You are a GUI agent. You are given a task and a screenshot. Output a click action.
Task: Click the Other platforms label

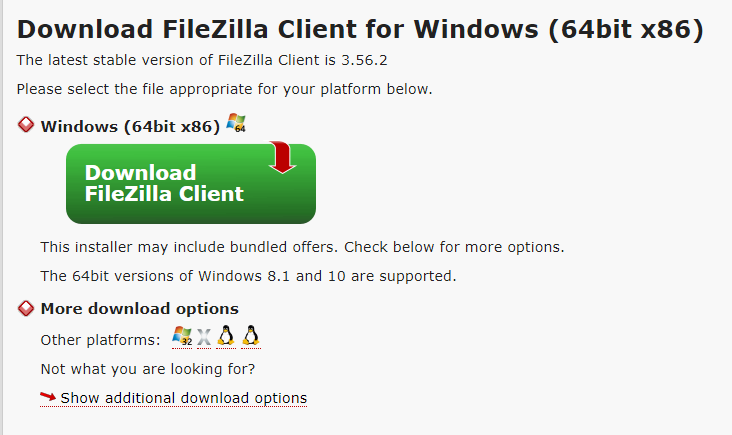point(100,340)
